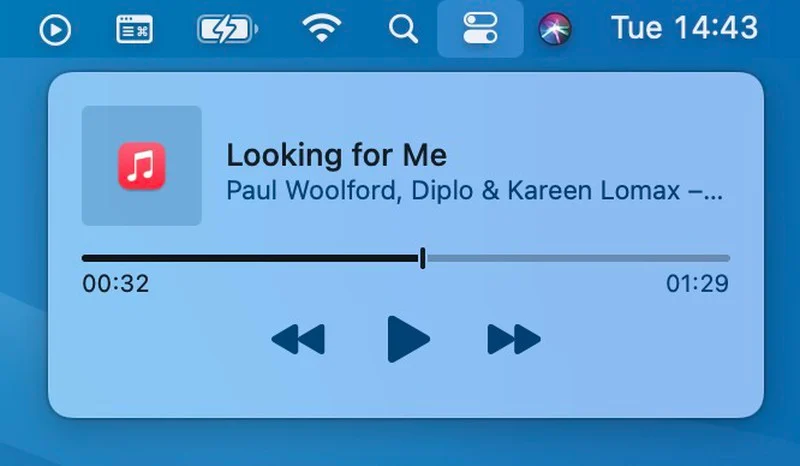Click the played portion of progress bar

[x=250, y=258]
